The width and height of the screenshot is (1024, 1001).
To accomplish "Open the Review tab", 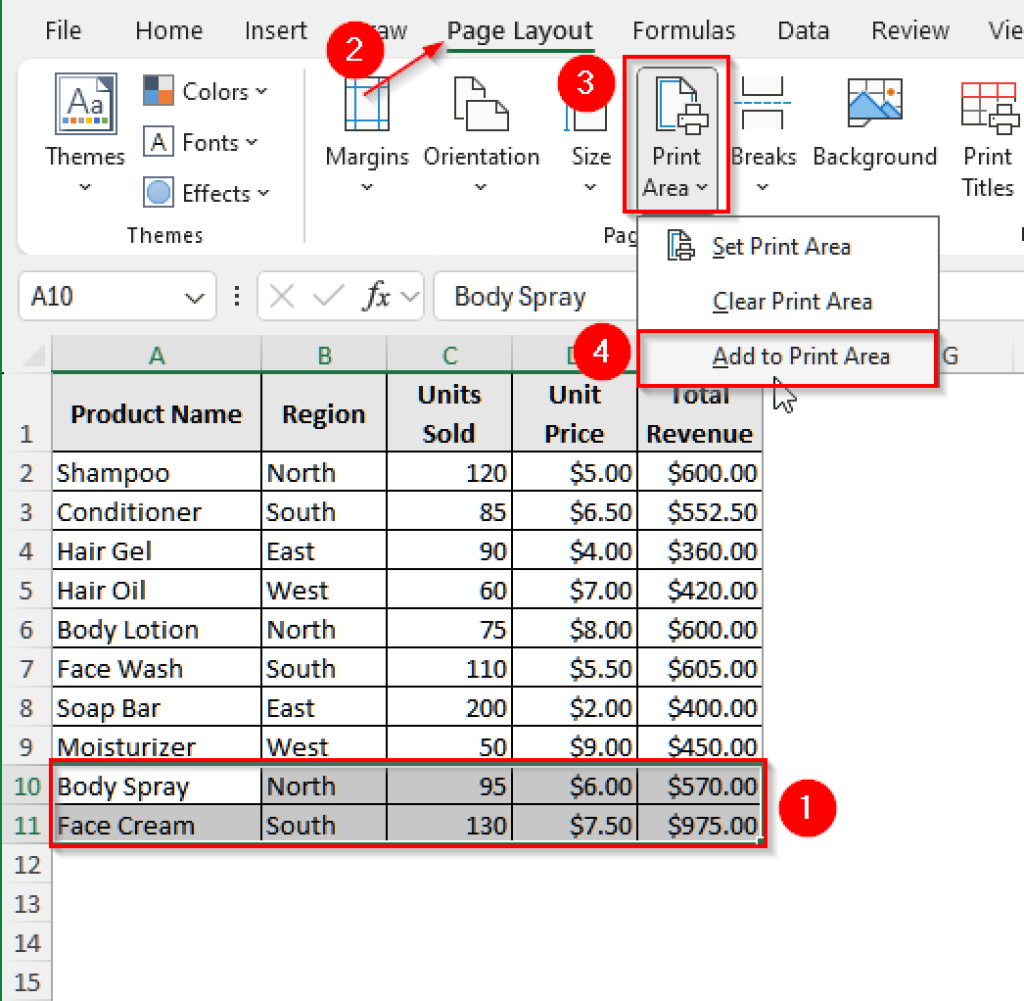I will click(x=910, y=30).
